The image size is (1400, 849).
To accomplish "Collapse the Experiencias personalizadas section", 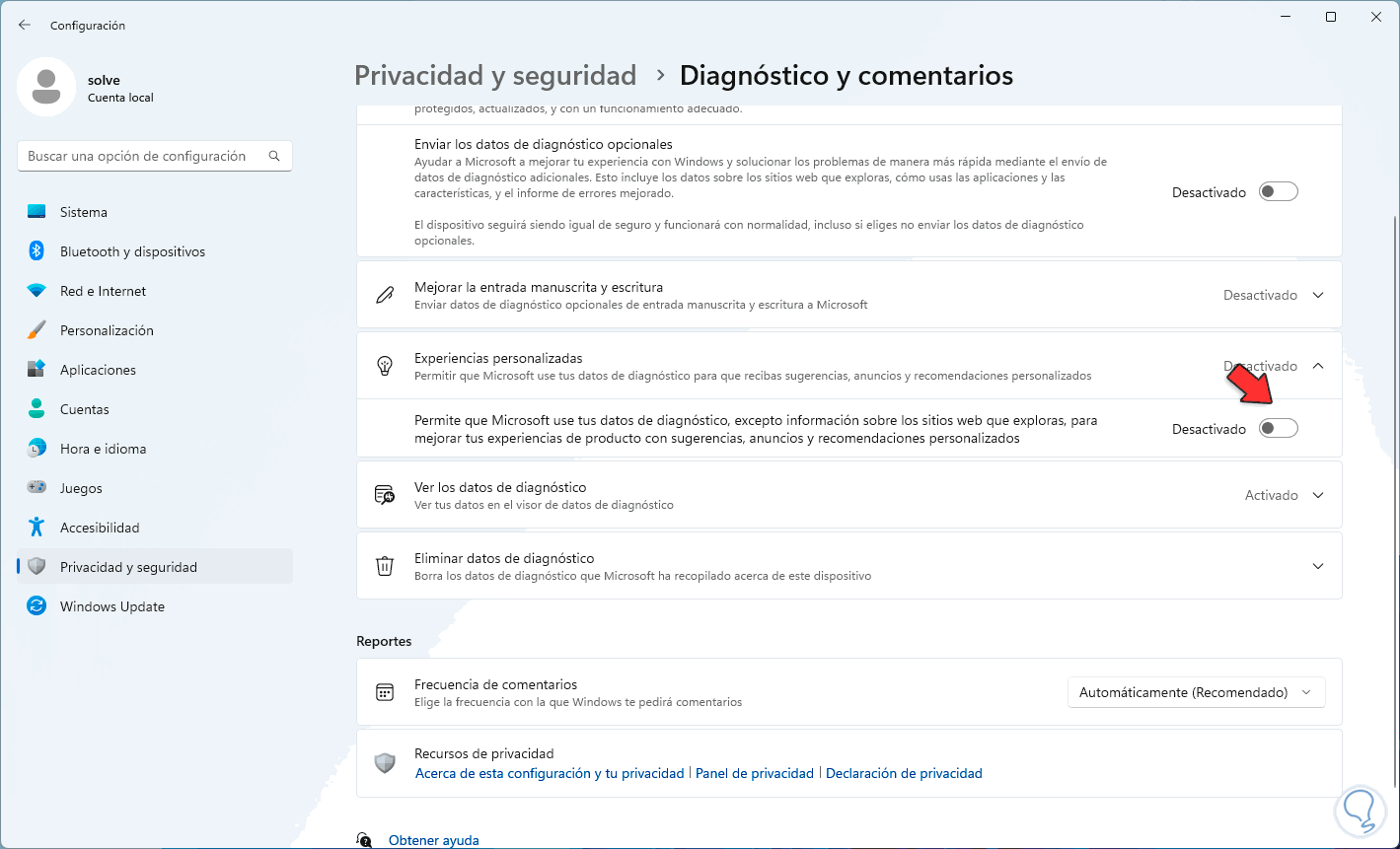I will (1318, 366).
